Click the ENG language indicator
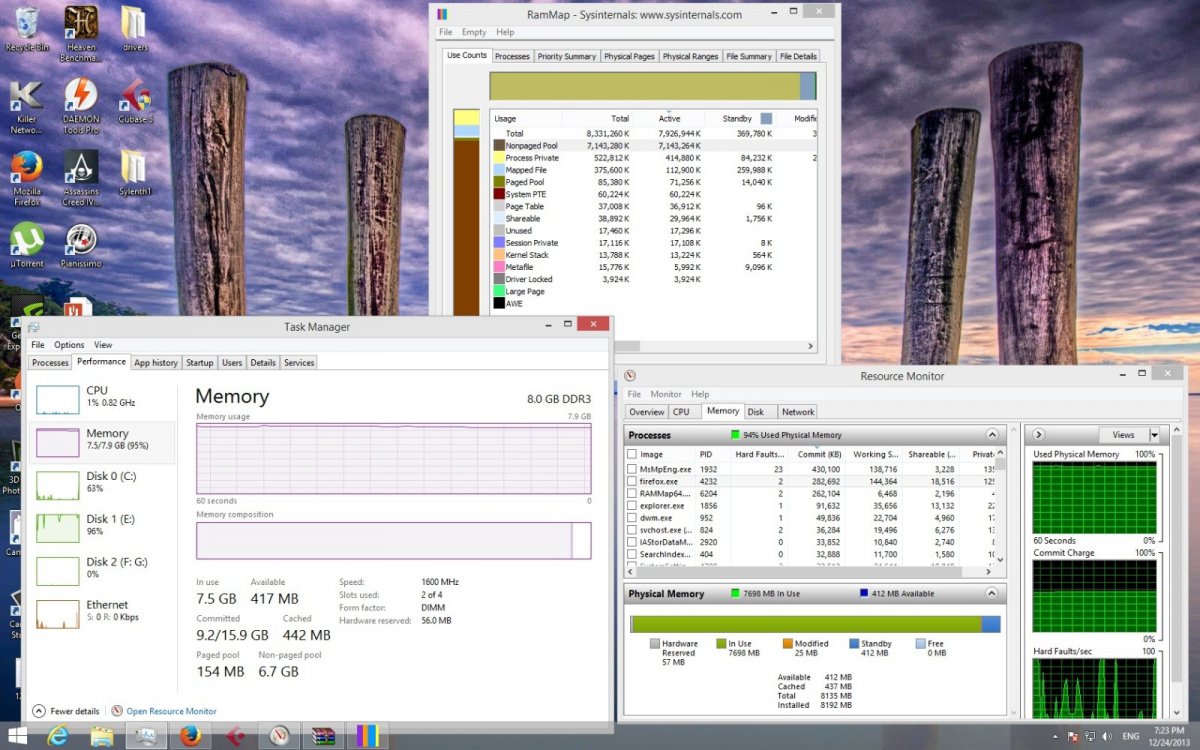The height and width of the screenshot is (750, 1200). click(x=1130, y=737)
